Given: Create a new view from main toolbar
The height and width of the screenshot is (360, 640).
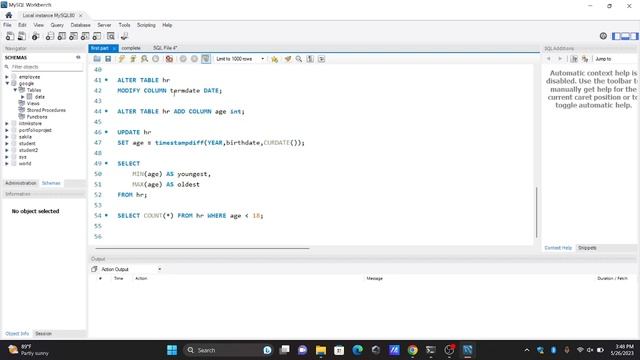Looking at the screenshot, I should click(x=73, y=36).
